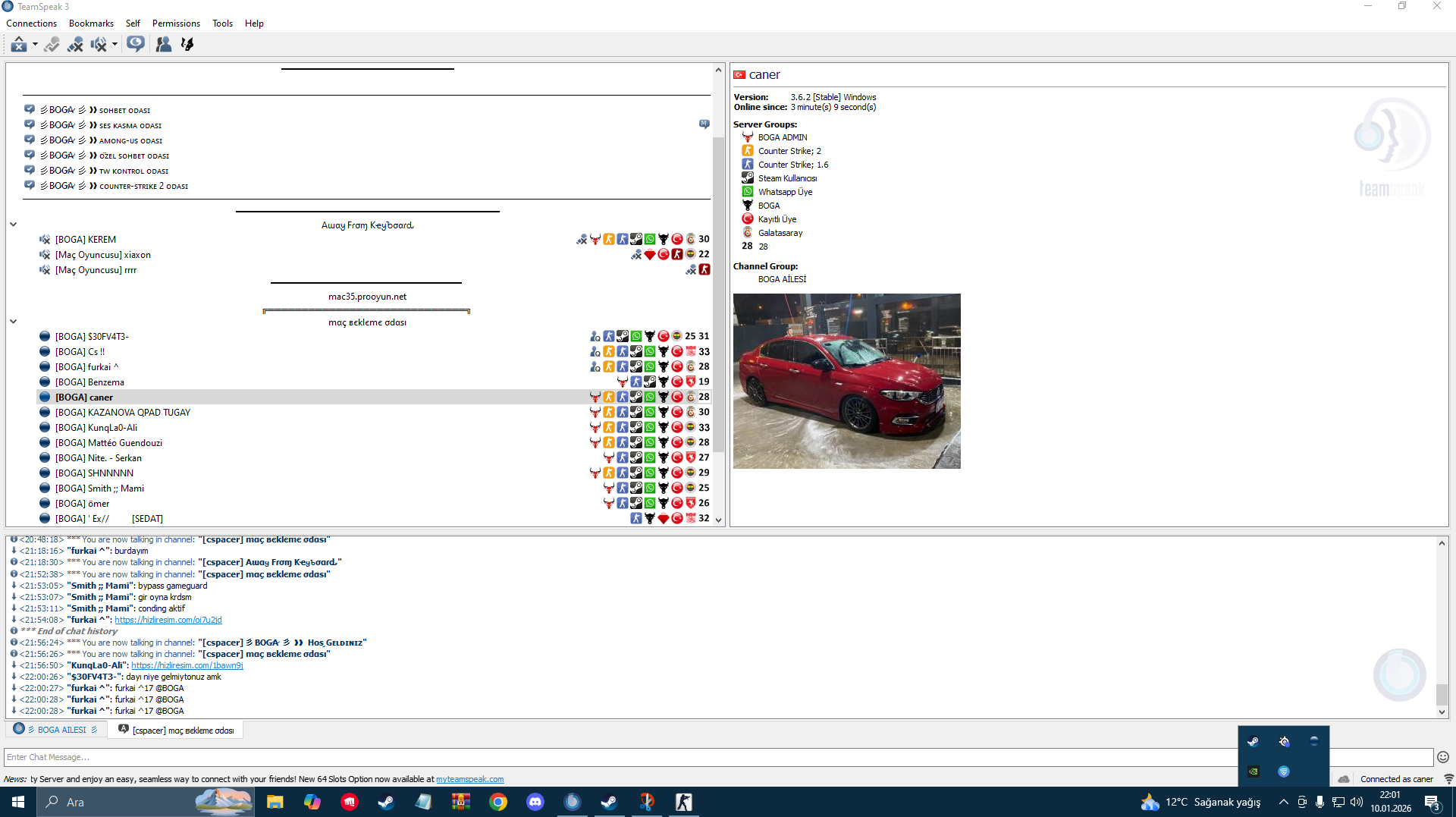Click Steam Kullanıcısı server group icon
1456x817 pixels.
point(748,178)
